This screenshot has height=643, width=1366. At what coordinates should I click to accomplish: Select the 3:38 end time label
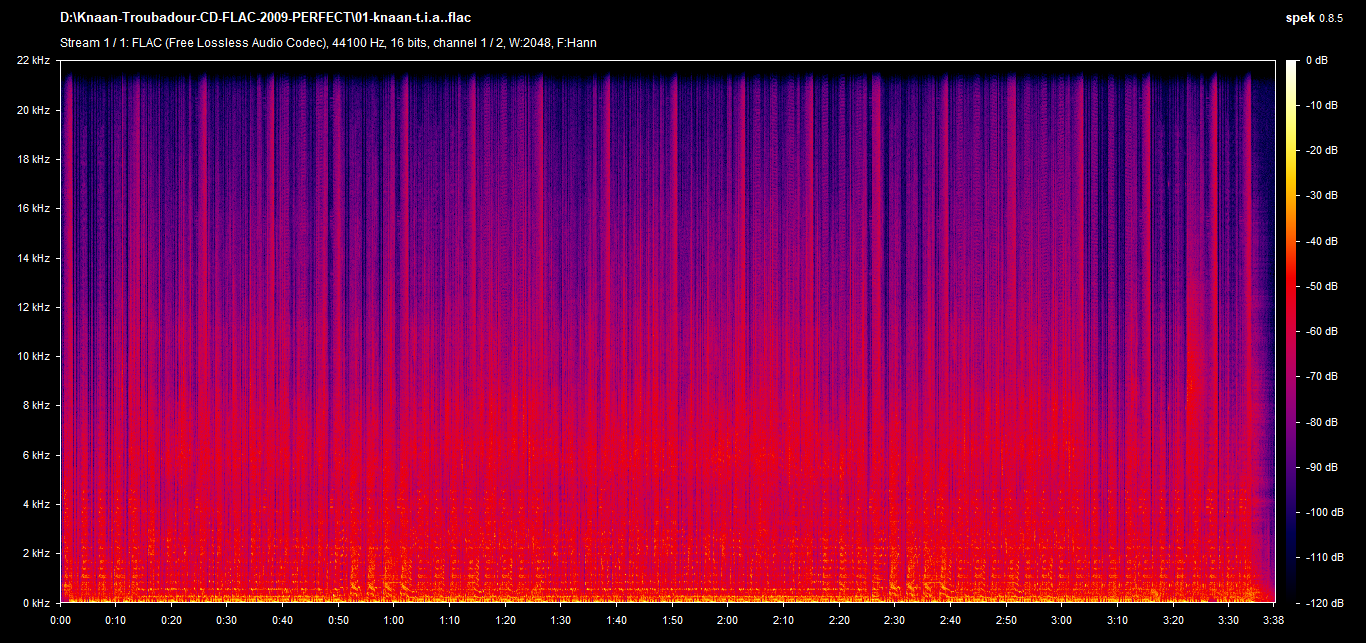[x=1273, y=619]
